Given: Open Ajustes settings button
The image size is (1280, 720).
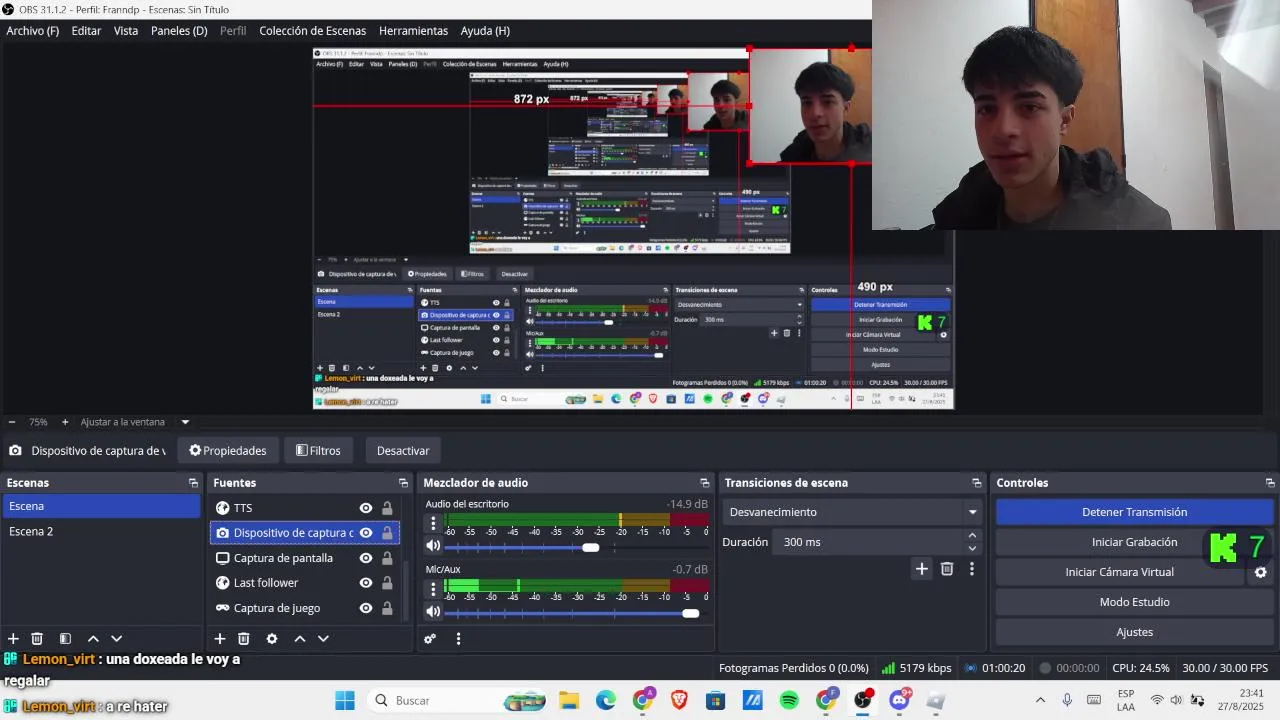Looking at the screenshot, I should [x=1134, y=632].
